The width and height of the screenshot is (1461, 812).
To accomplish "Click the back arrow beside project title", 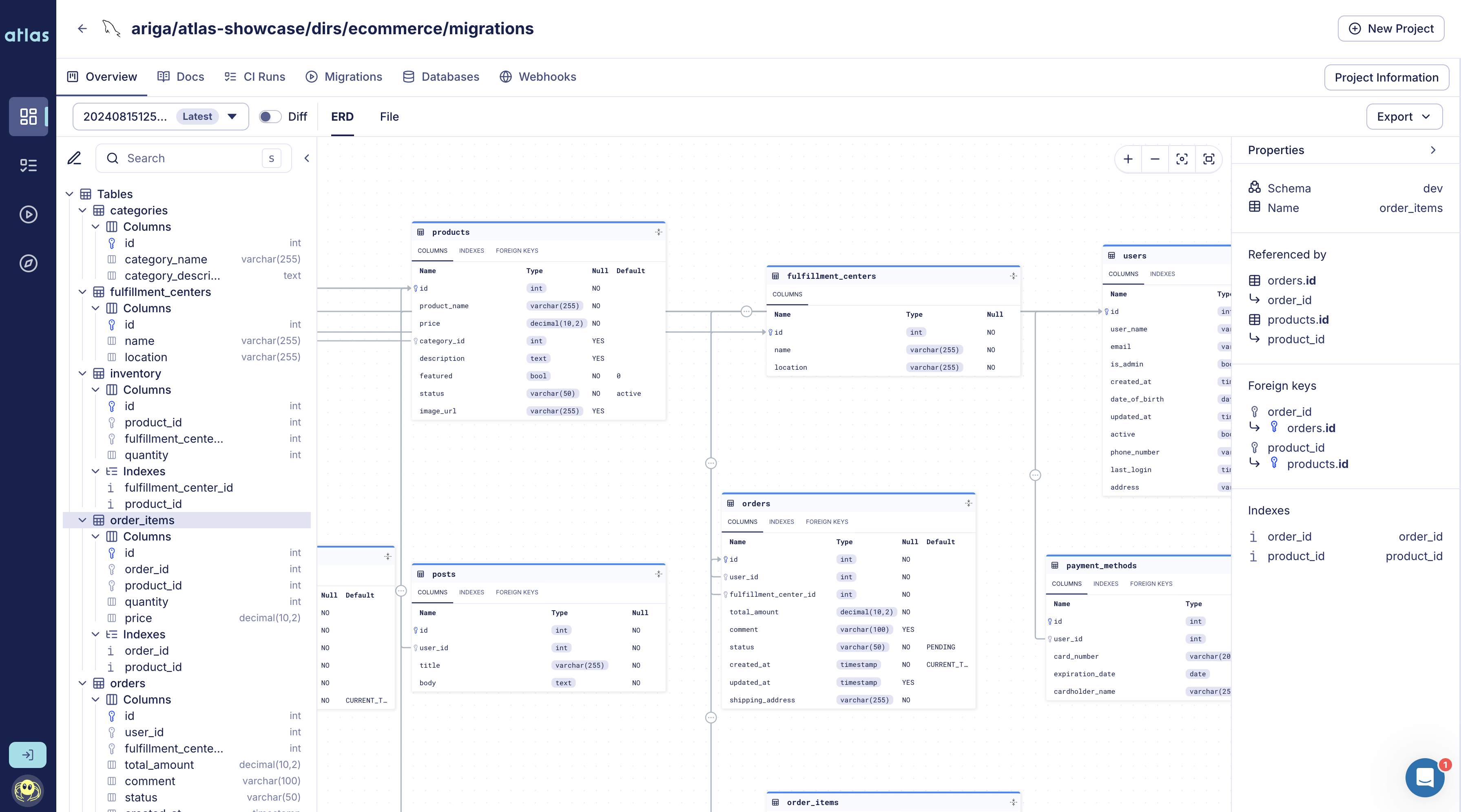I will (x=82, y=29).
